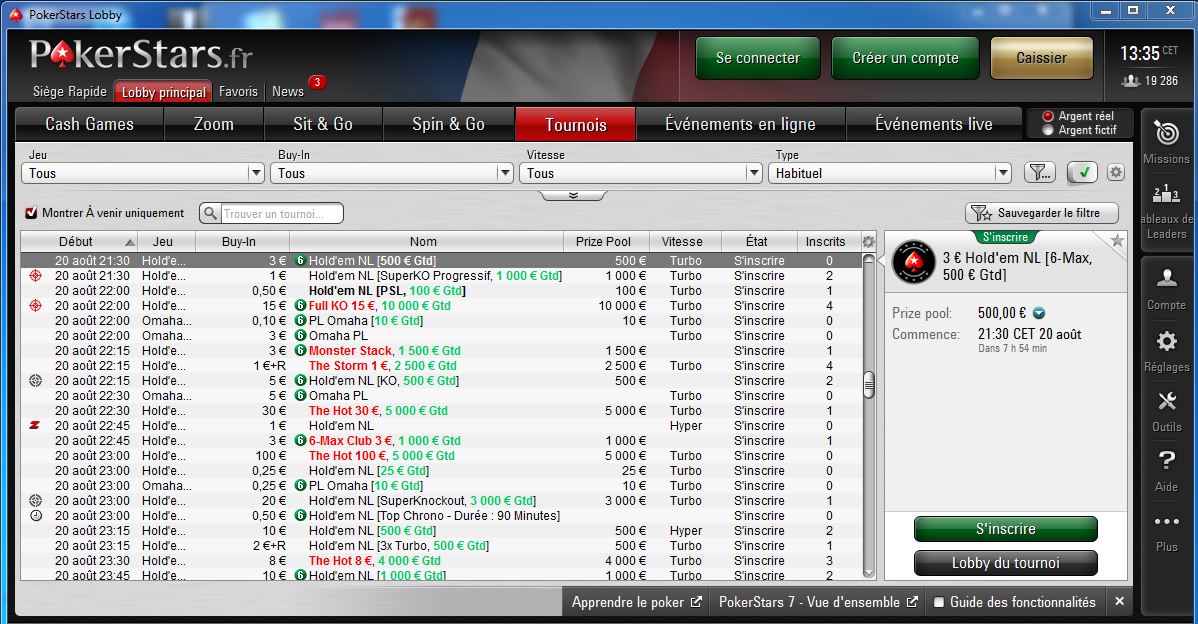Click the tournament list scrollbar handle
The width and height of the screenshot is (1198, 624).
[x=869, y=384]
